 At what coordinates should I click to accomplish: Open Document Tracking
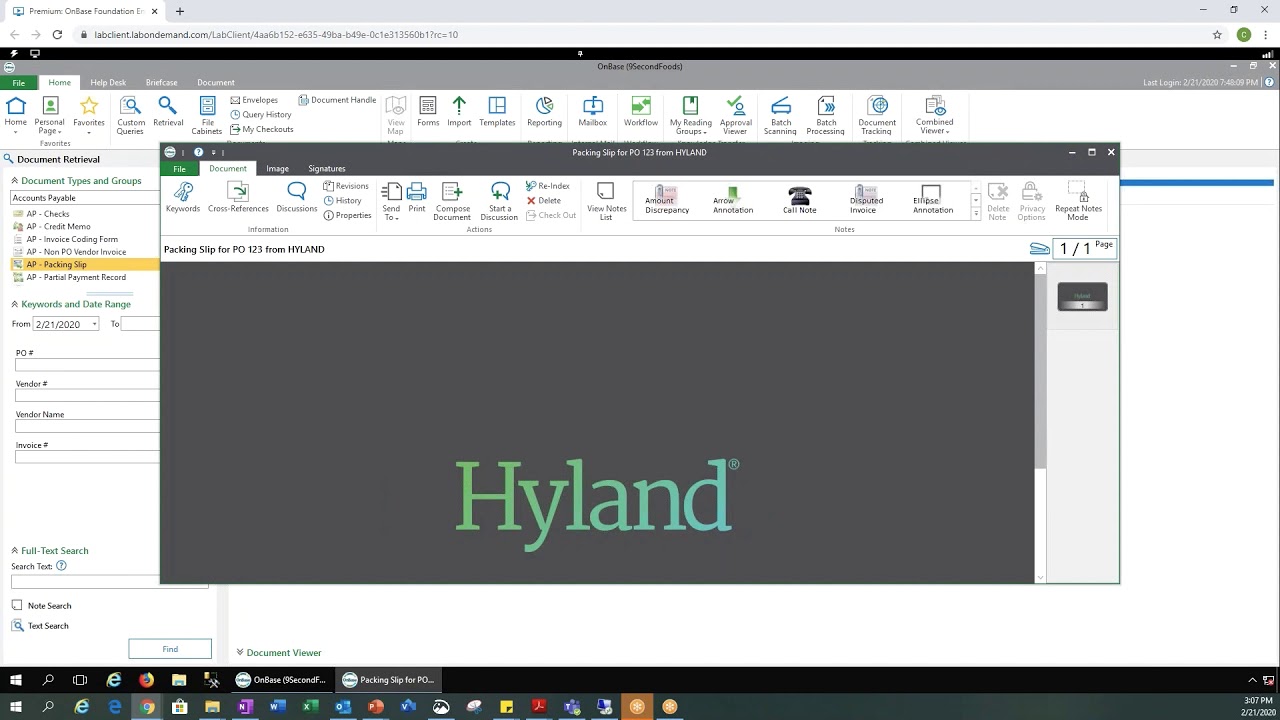coord(877,116)
